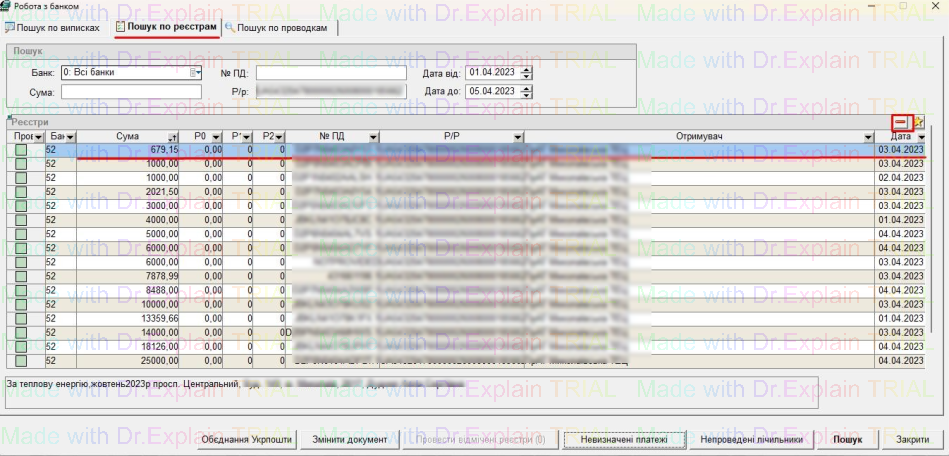Switch to the Пошук по проводкам tab
This screenshot has width=949, height=456.
(281, 27)
